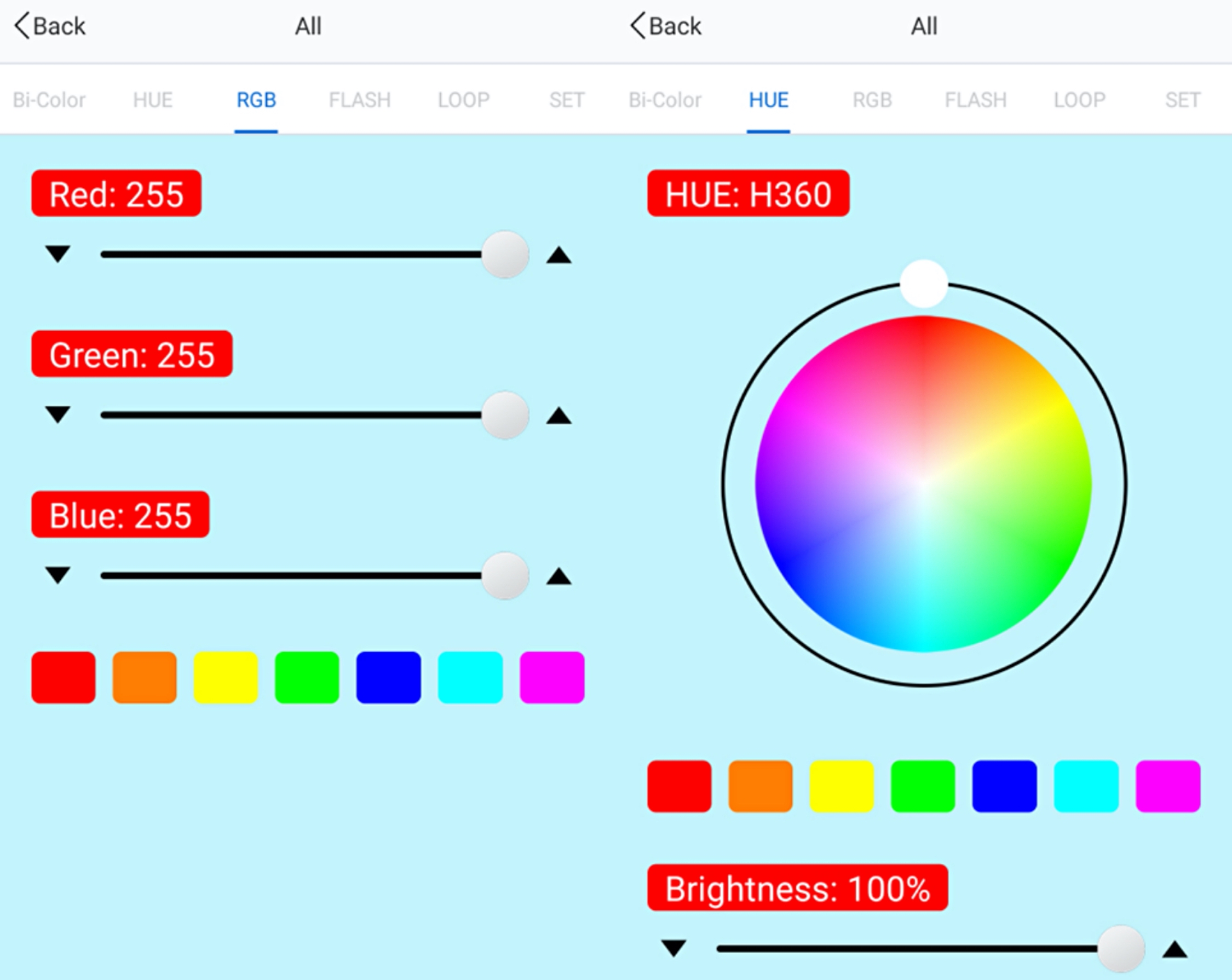Choose magenta swatch in RGB panel

click(x=551, y=677)
